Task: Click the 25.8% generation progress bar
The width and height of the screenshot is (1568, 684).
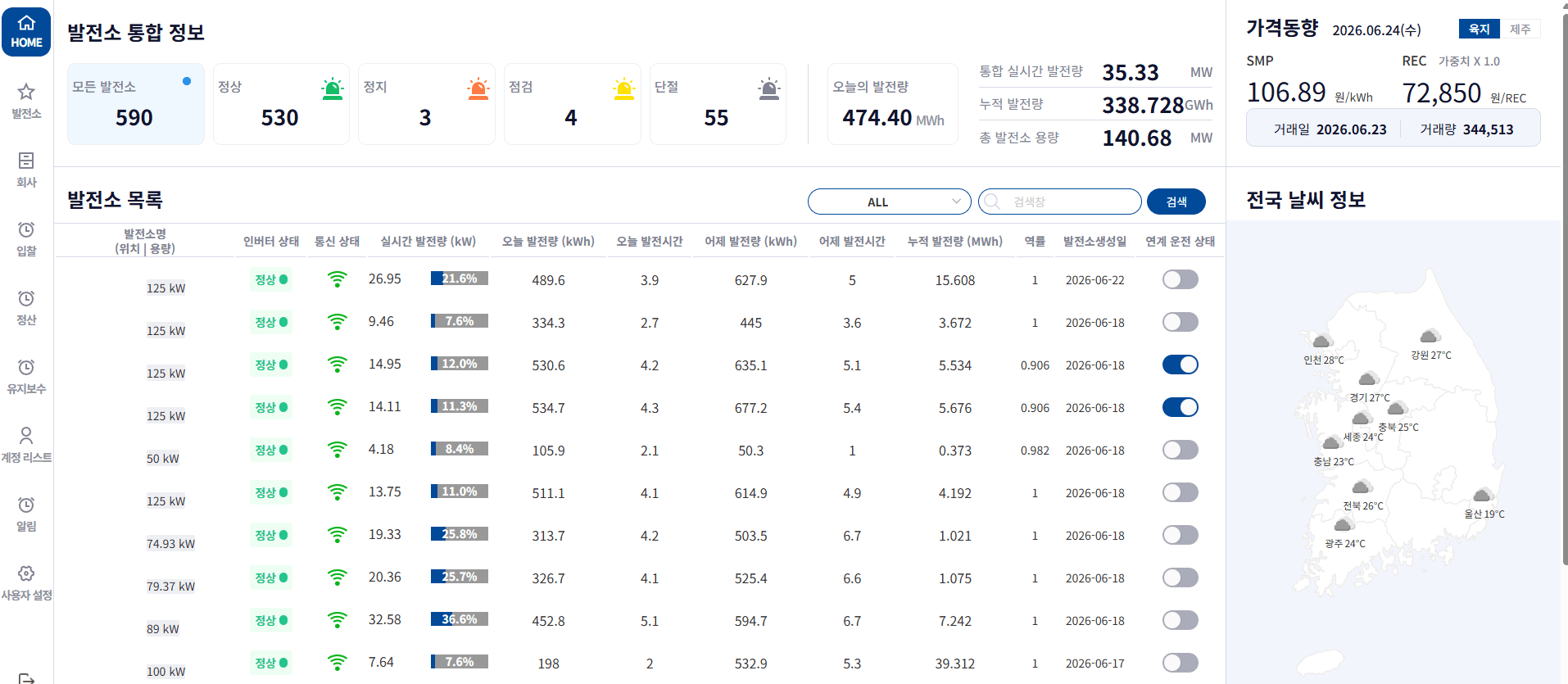Action: [460, 534]
